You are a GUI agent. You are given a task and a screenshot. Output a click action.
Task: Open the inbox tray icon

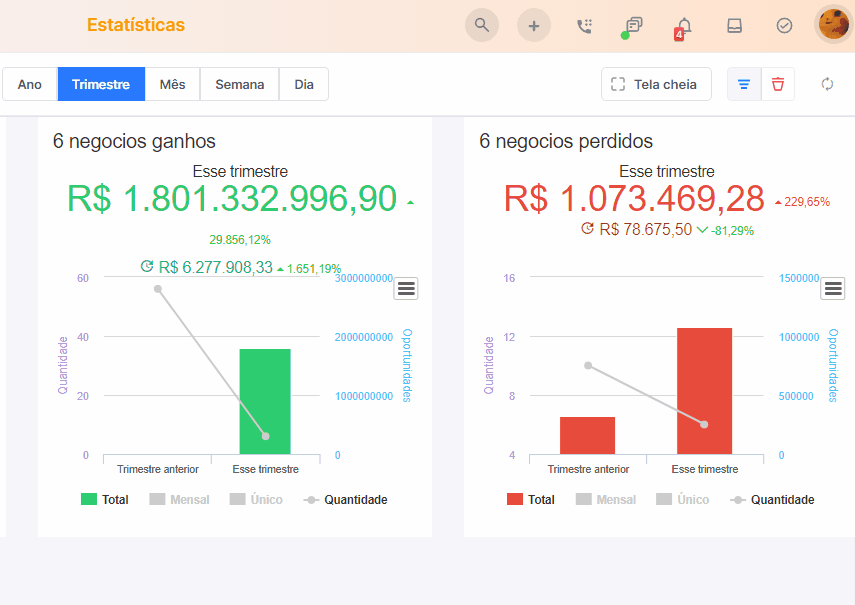[734, 26]
